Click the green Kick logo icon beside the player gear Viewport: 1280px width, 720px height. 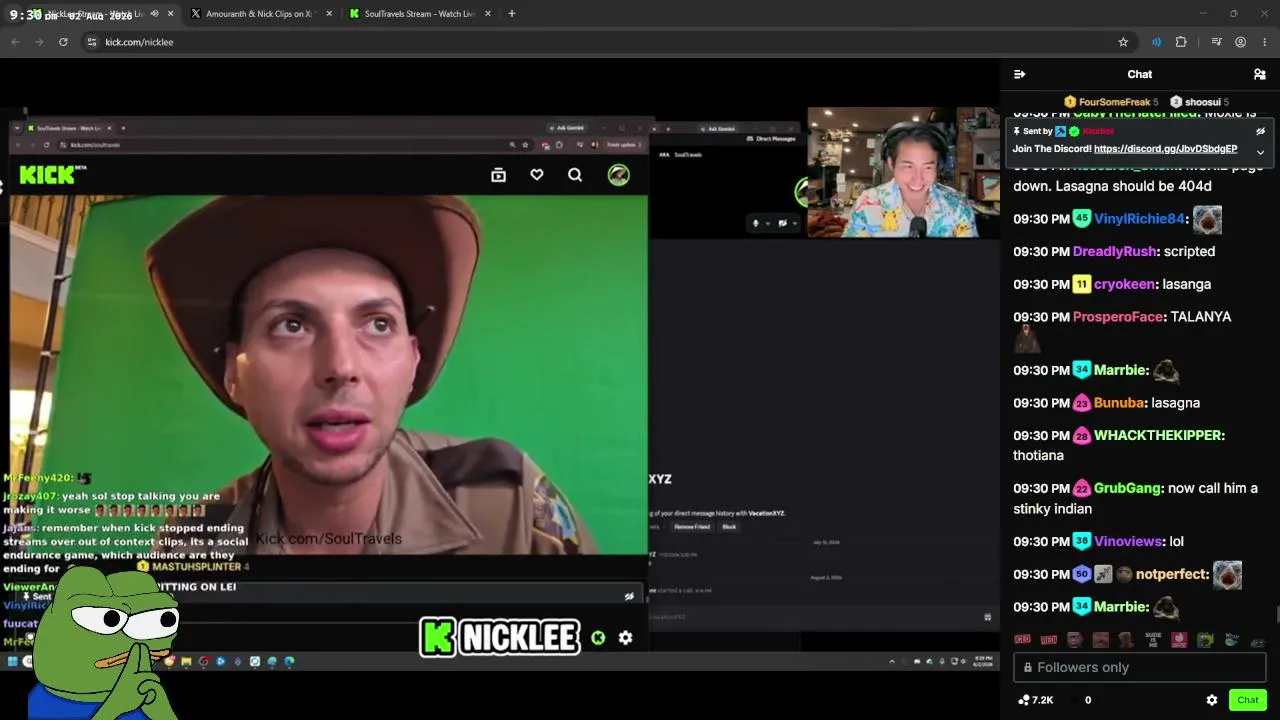[x=598, y=638]
